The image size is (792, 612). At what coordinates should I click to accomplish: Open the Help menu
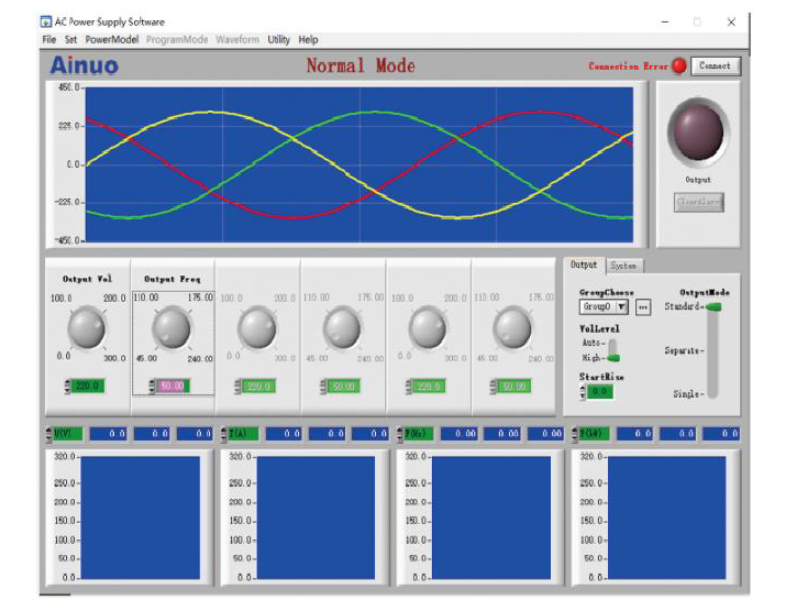pos(308,39)
